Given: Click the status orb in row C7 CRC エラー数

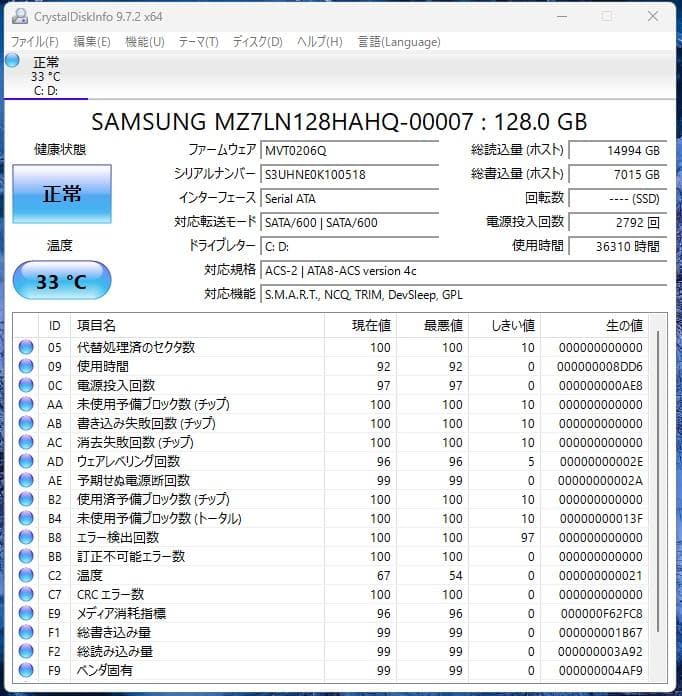Looking at the screenshot, I should click(26, 594).
